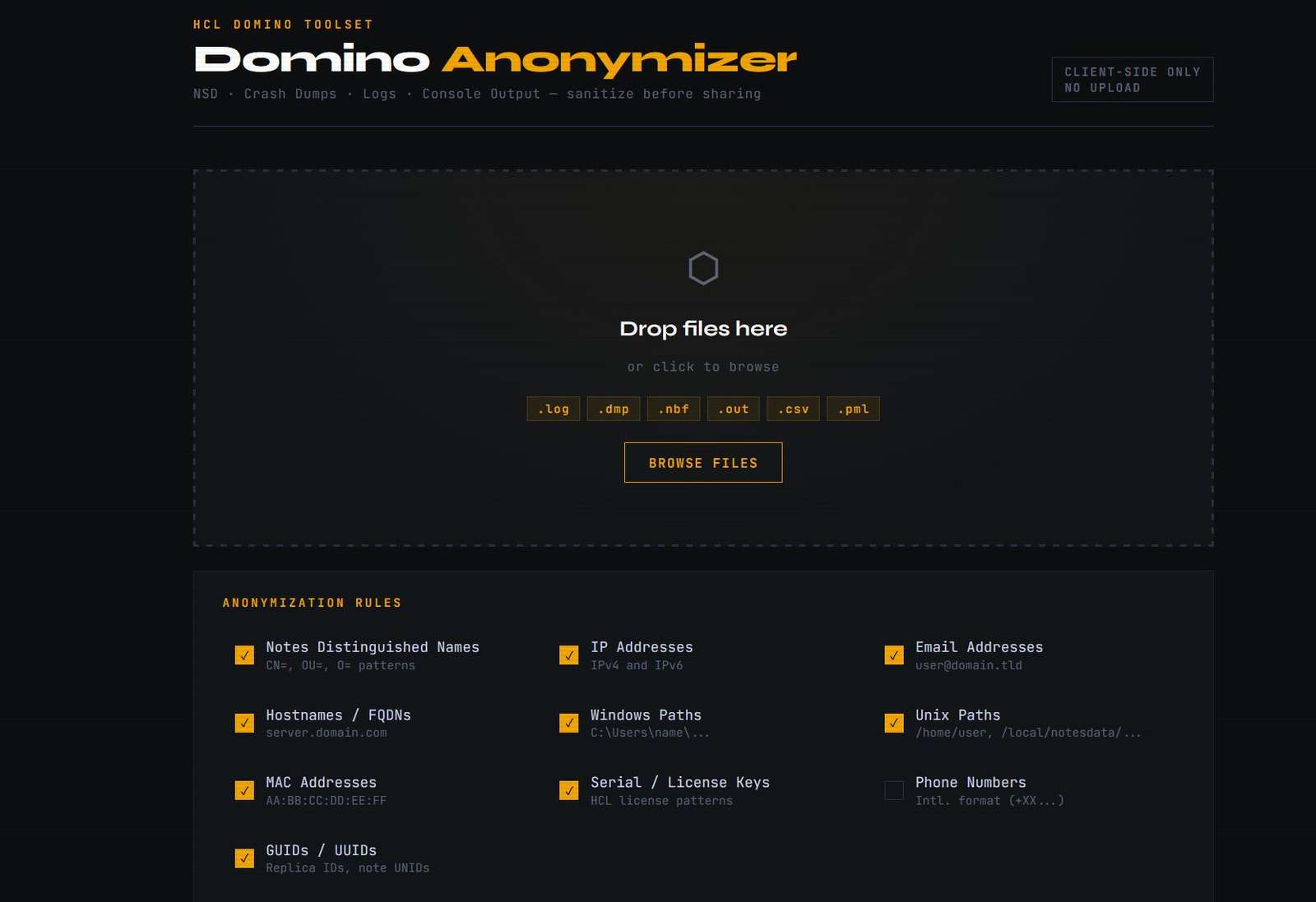Click the hexagon icon in drop zone
Screen dimensions: 1316x902
pos(703,268)
